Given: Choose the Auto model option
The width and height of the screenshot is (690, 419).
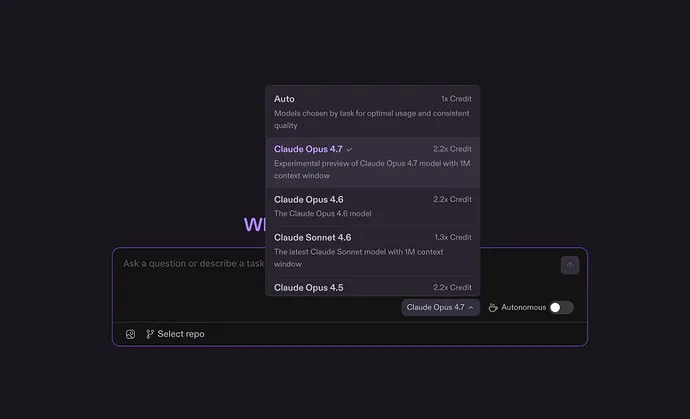Looking at the screenshot, I should pyautogui.click(x=372, y=112).
